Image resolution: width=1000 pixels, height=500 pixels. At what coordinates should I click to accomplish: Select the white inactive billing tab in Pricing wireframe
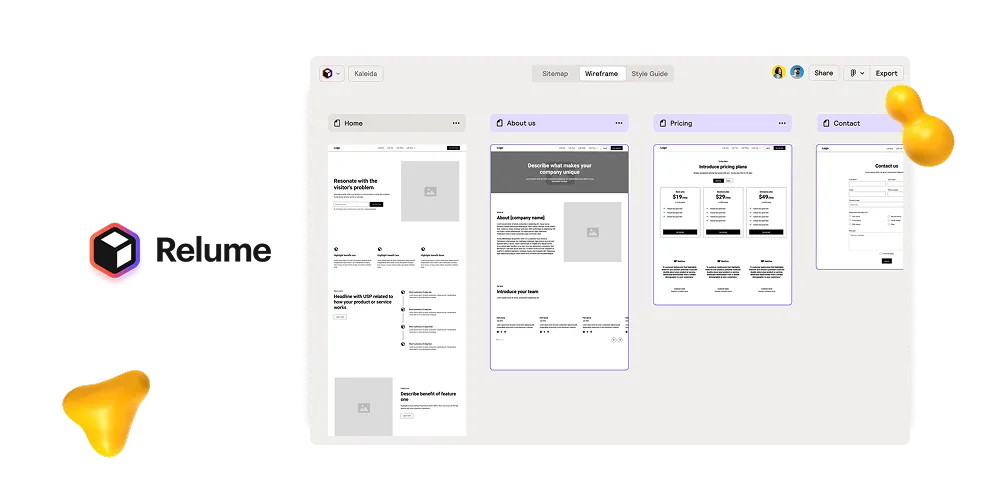click(728, 180)
